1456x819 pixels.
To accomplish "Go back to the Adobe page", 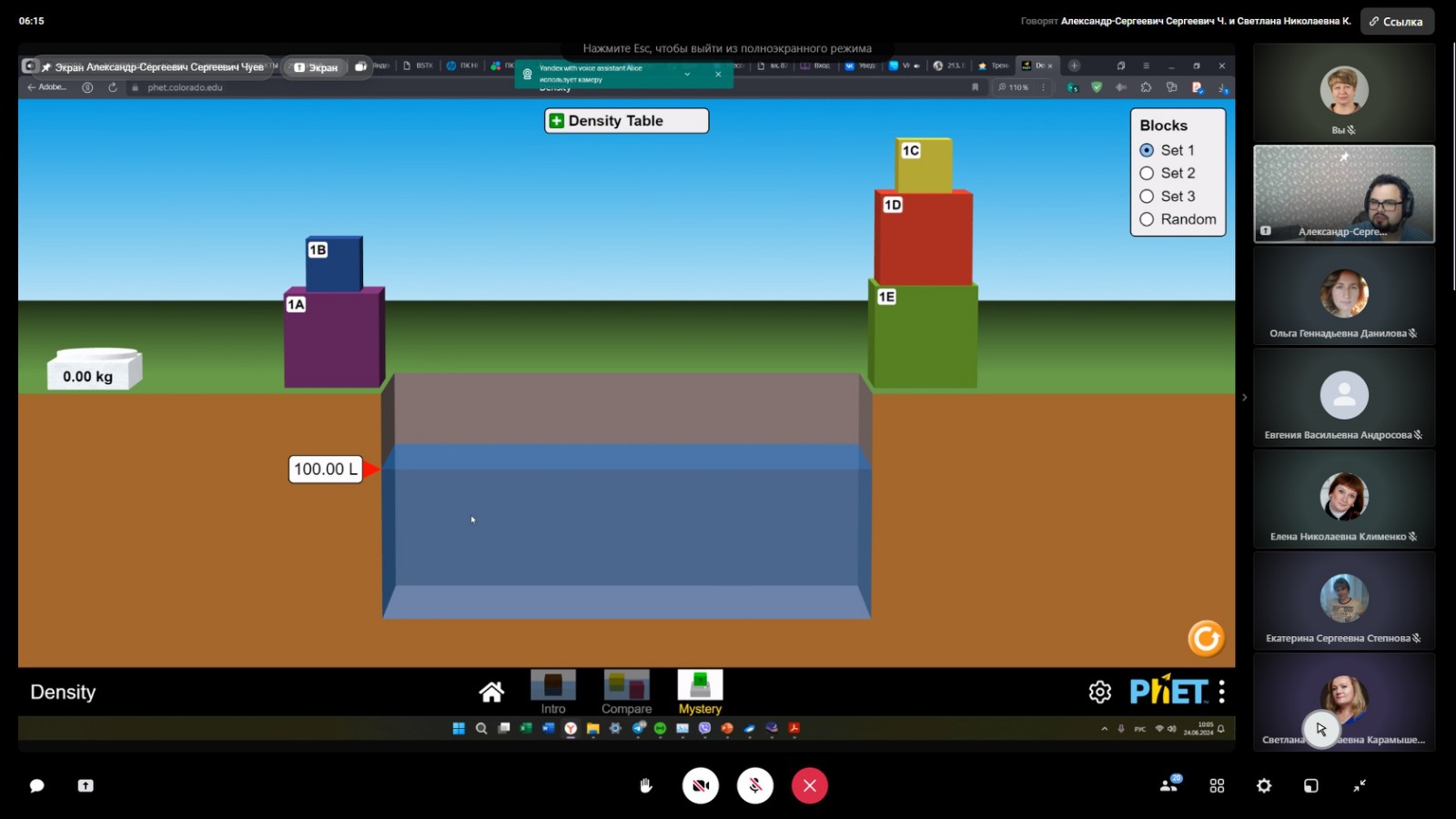I will 47,87.
